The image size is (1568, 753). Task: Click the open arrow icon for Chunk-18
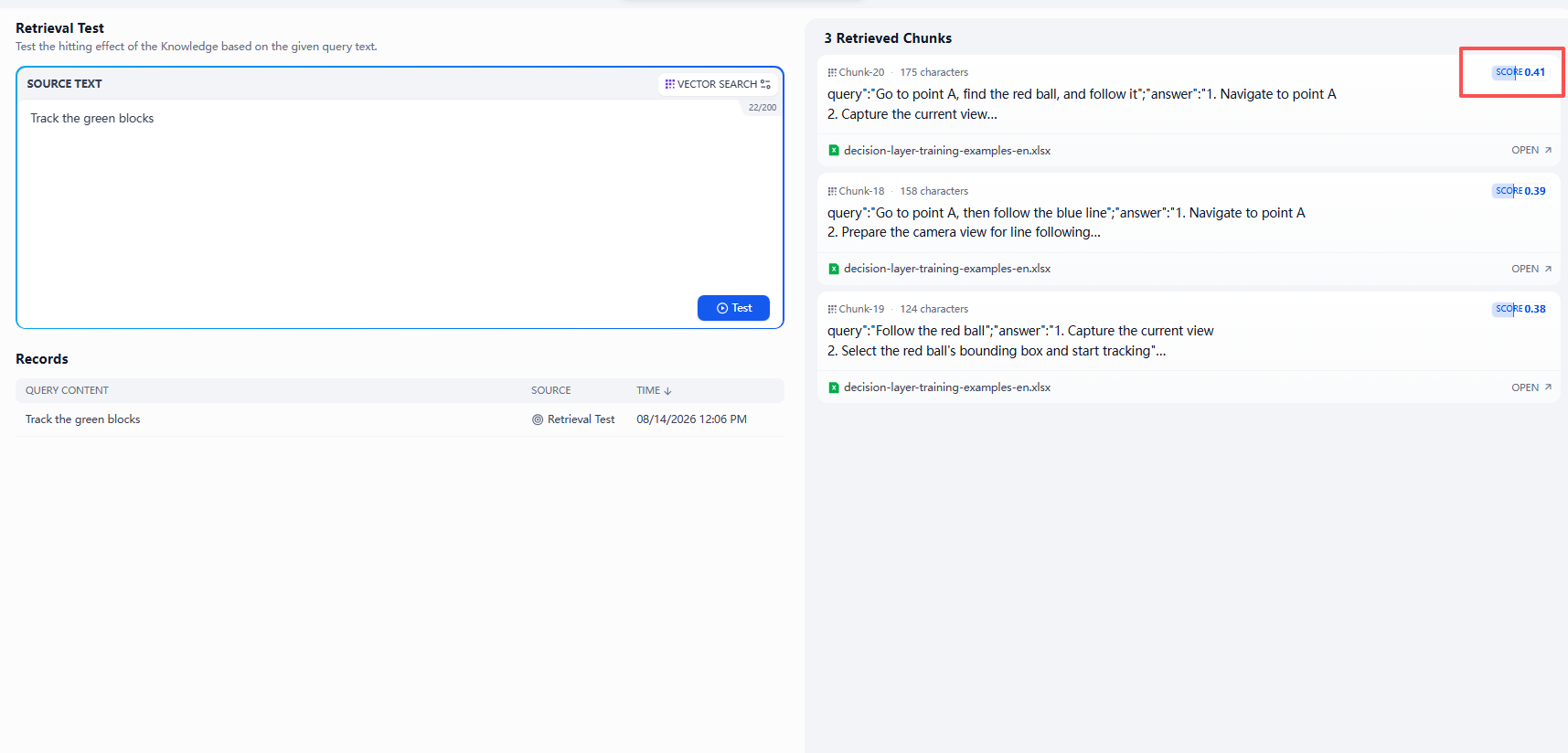(1548, 269)
